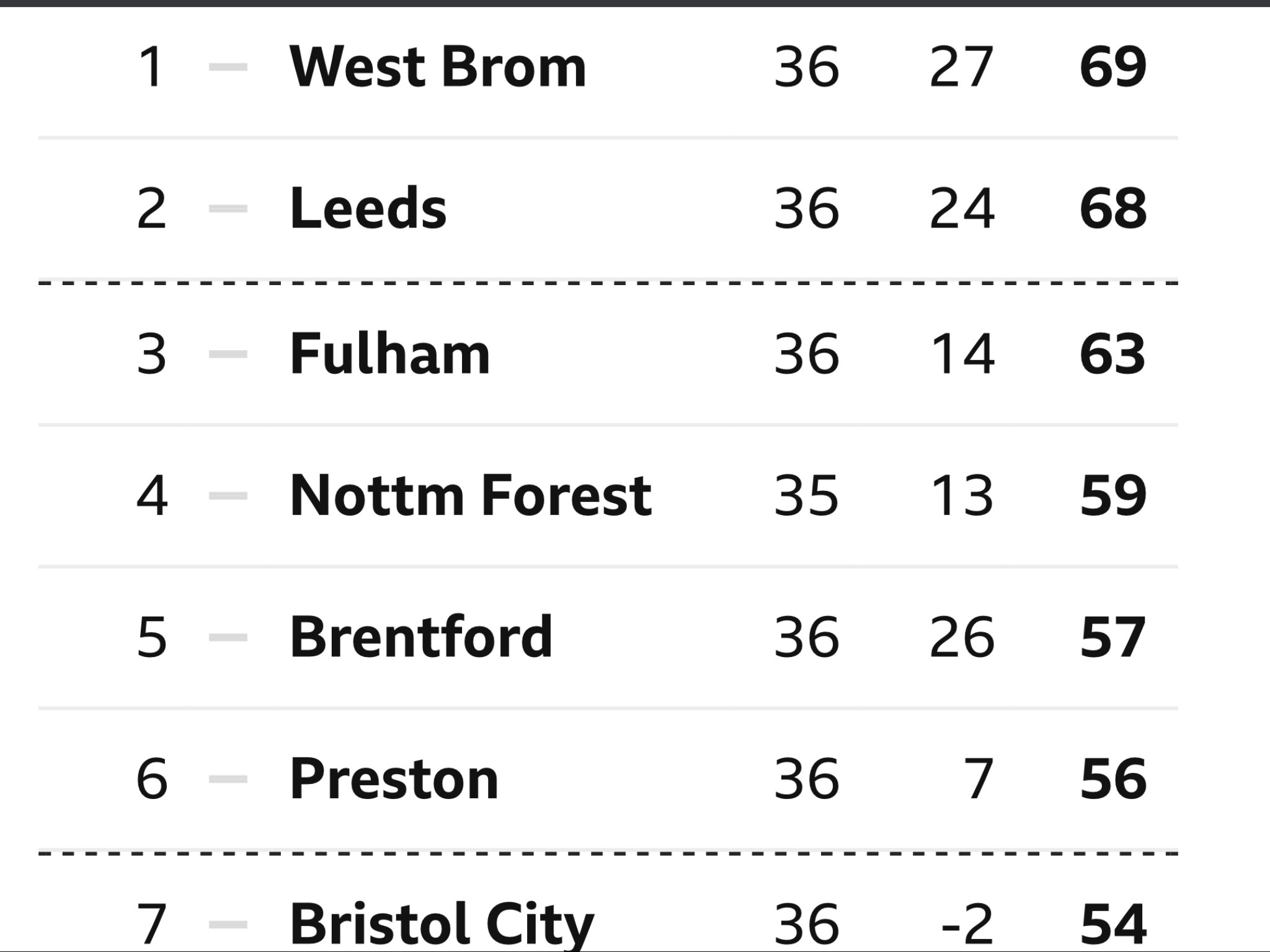
Task: Click West Brom's 69 points value
Action: pos(1113,67)
